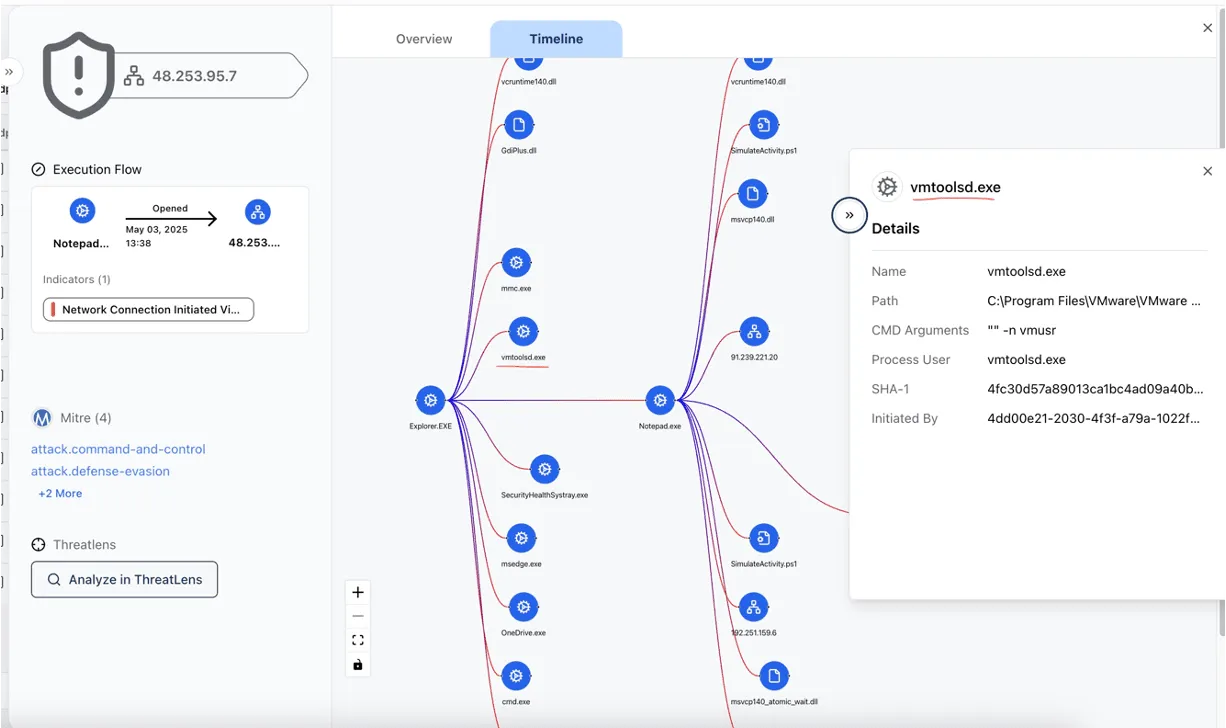This screenshot has width=1226, height=728.
Task: Open the Timeline tab
Action: pos(556,39)
